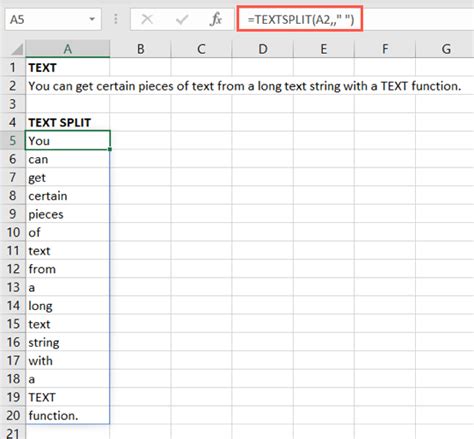
Task: Open the Name Box dropdown arrow
Action: coord(92,19)
